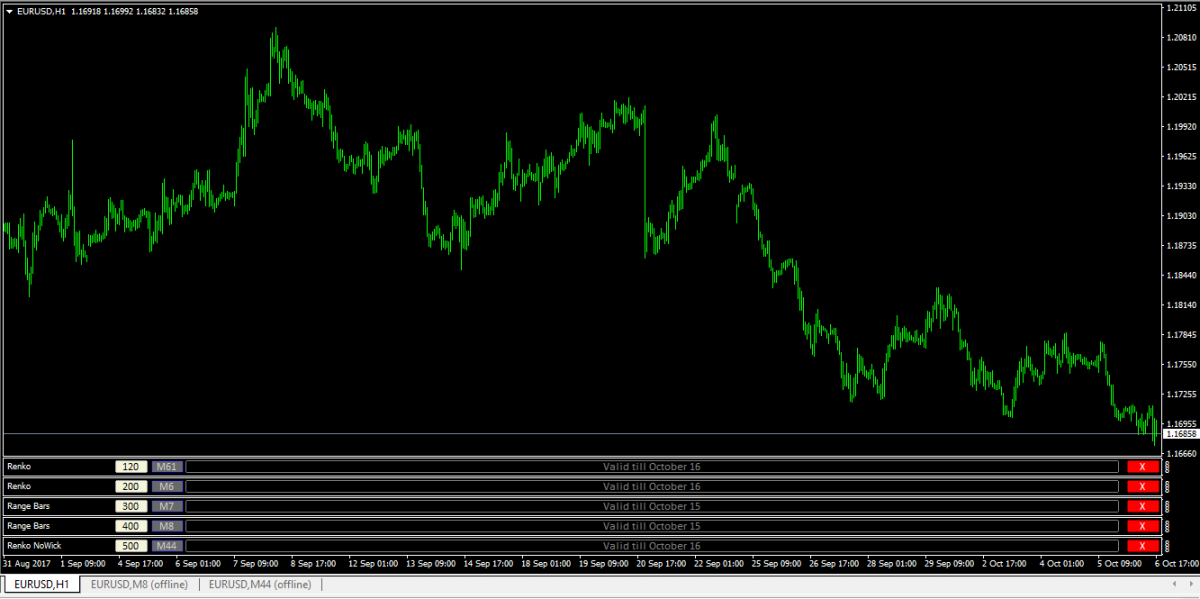Remove the Renko NoWick row with red X
This screenshot has width=1200, height=599.
(1141, 546)
